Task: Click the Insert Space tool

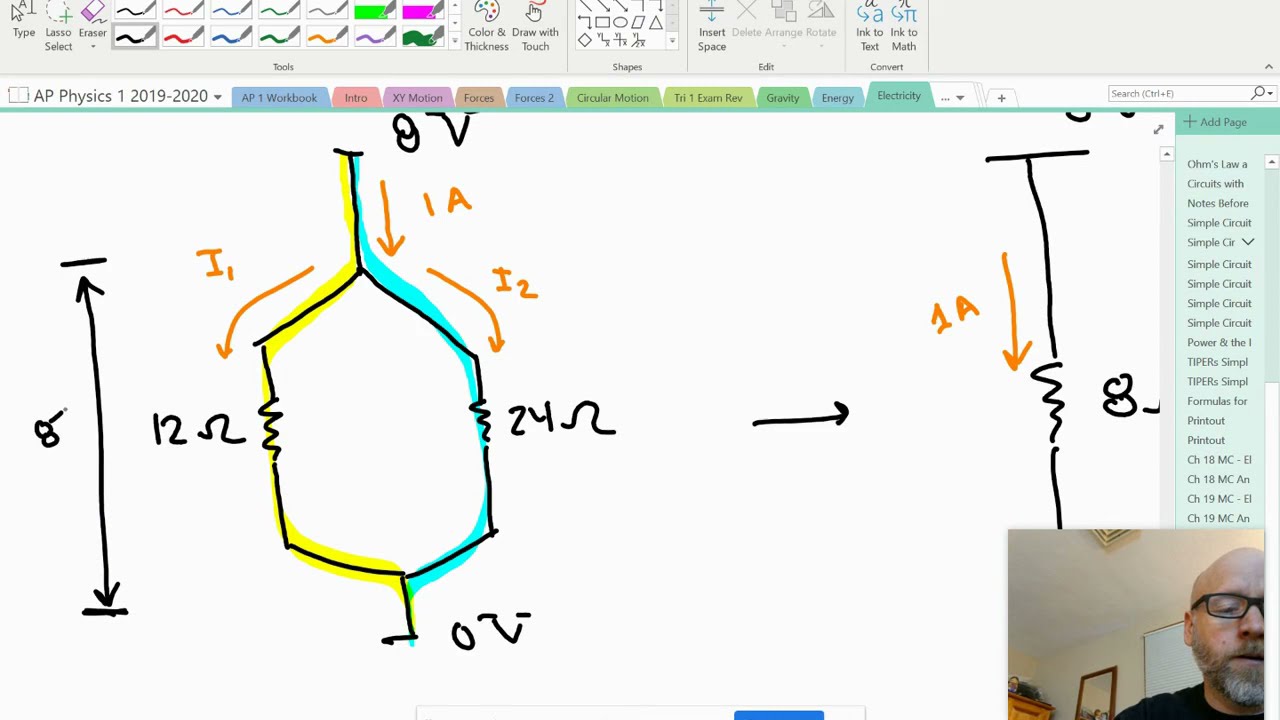Action: 712,26
